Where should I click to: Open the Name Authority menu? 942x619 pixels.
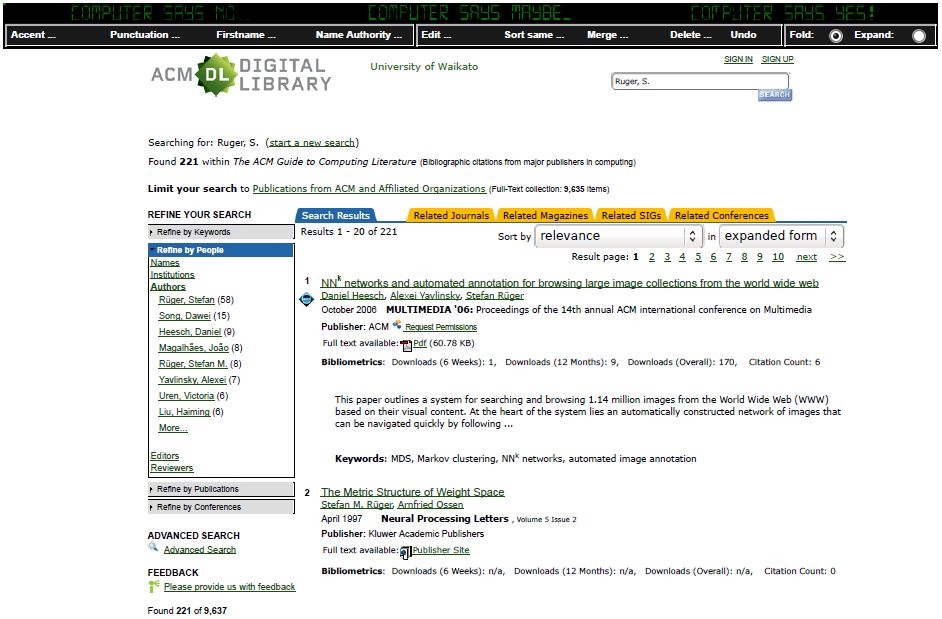[359, 35]
